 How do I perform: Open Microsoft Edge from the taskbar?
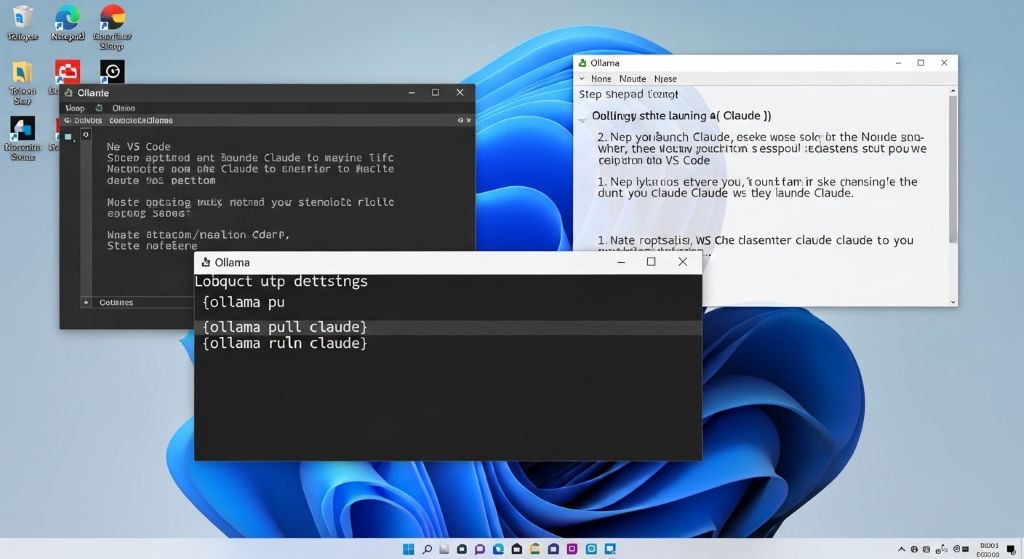pyautogui.click(x=498, y=549)
